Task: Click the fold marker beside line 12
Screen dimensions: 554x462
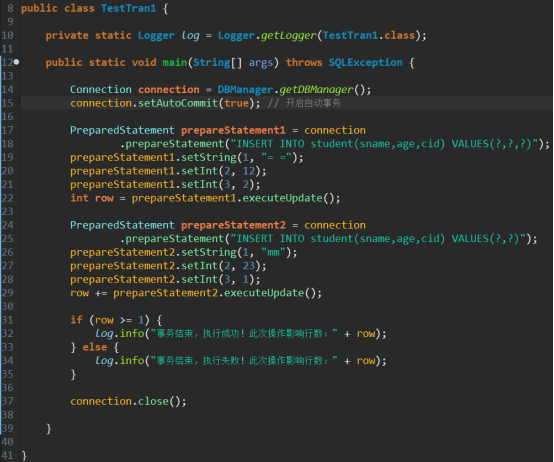Action: 16,63
